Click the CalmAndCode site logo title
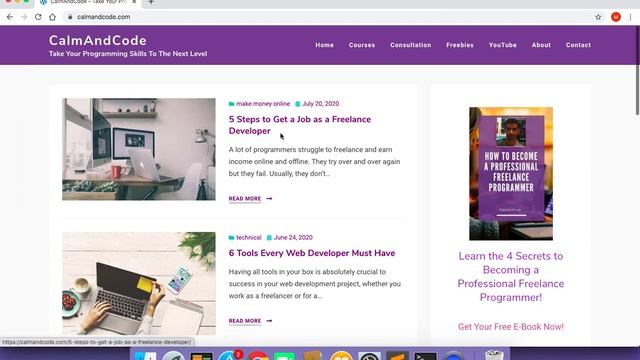This screenshot has height=360, width=640. pos(98,40)
